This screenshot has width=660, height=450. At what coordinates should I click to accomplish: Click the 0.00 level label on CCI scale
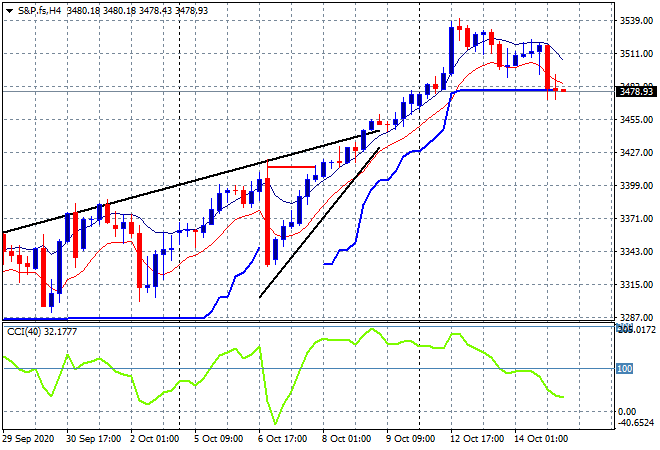click(x=627, y=412)
